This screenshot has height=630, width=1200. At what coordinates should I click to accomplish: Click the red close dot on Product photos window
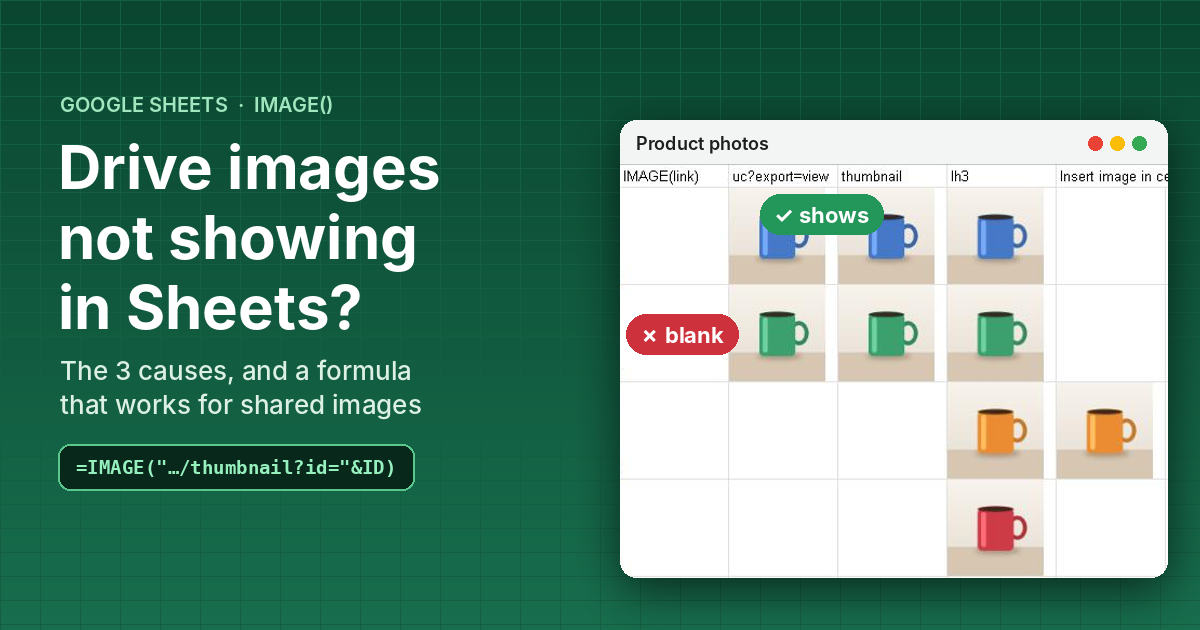coord(1095,143)
